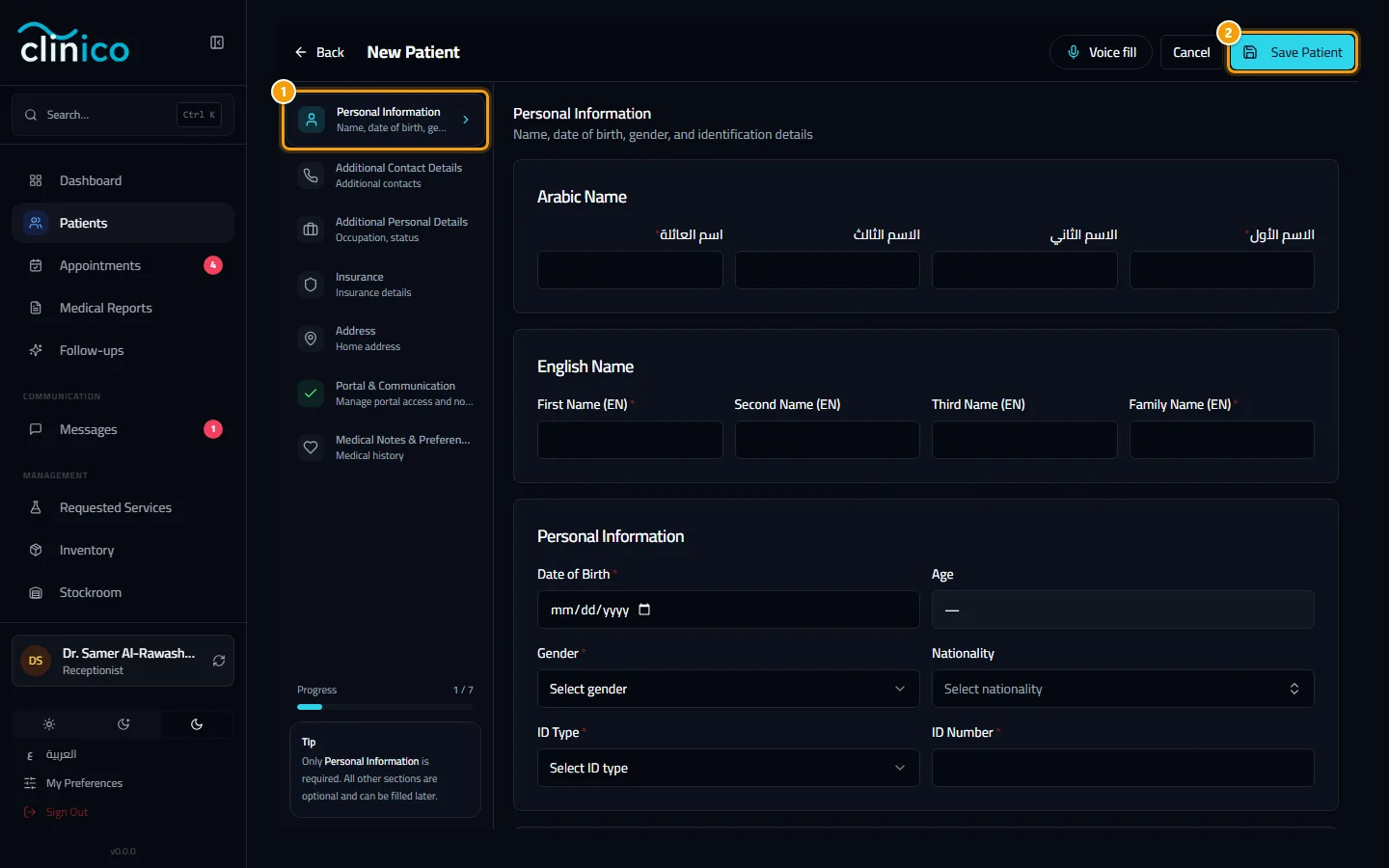Open the Select gender dropdown

(x=728, y=689)
